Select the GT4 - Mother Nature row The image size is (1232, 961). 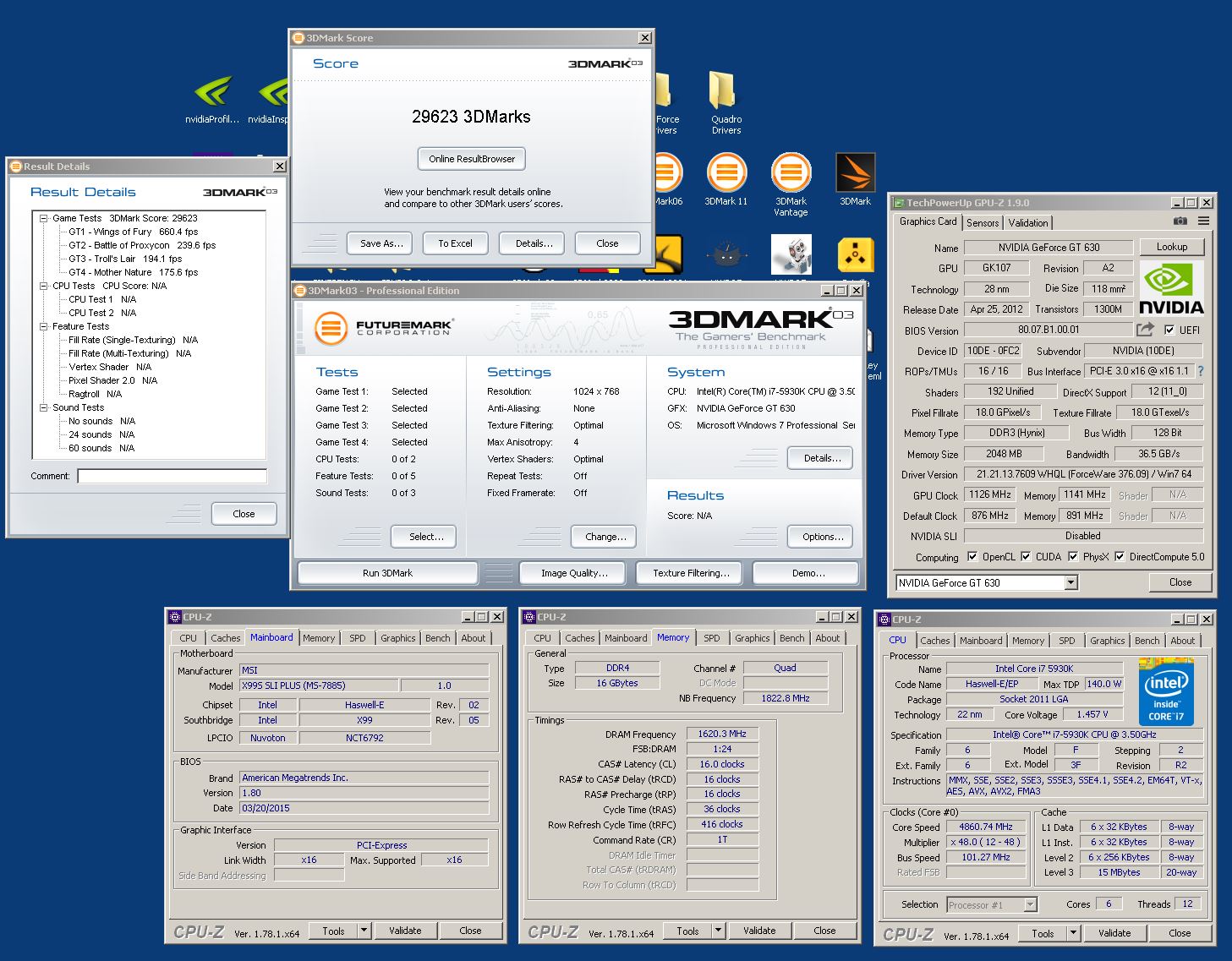(134, 272)
